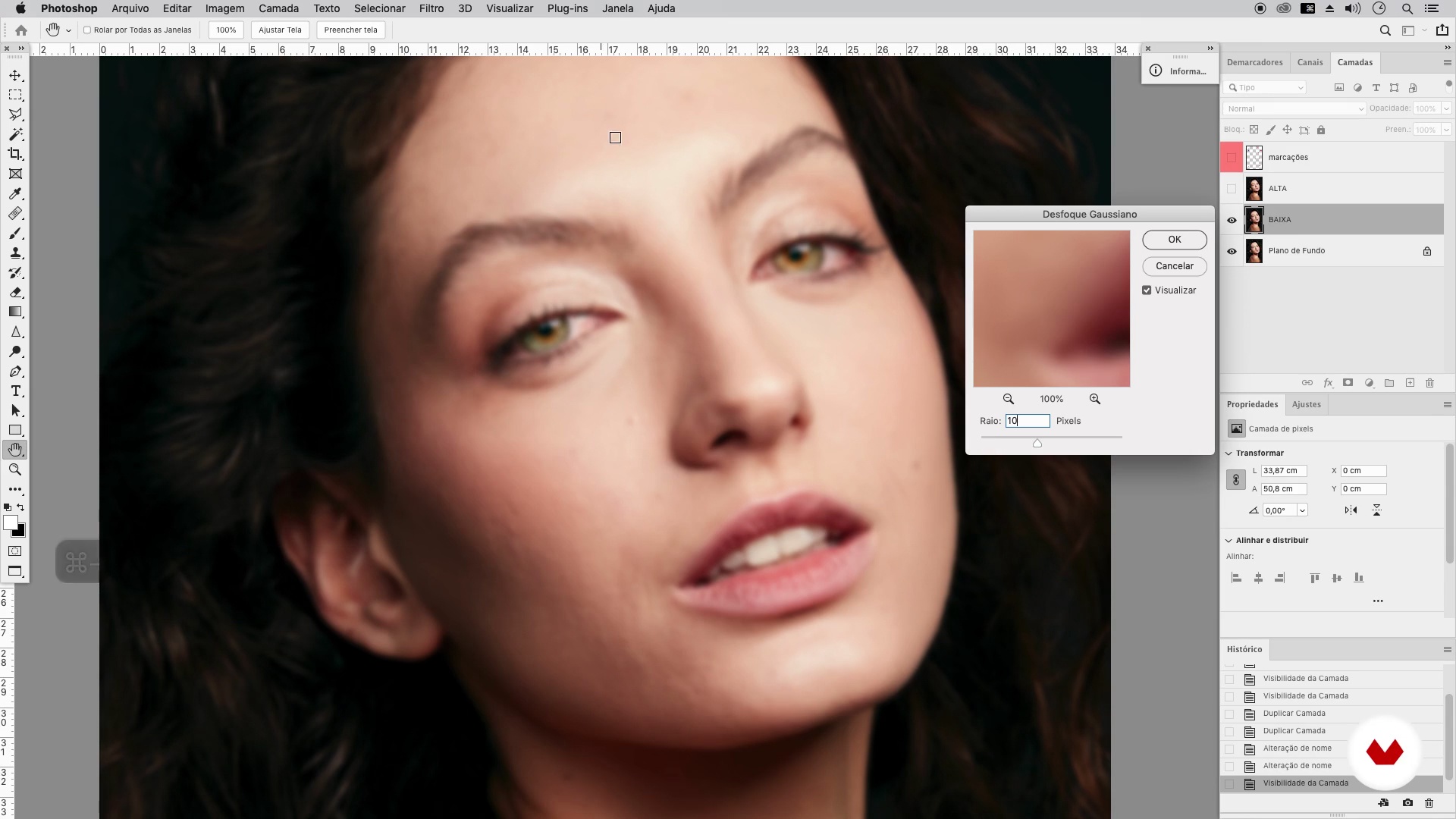Show the ALTA layer
Viewport: 1456px width, 819px height.
point(1232,189)
